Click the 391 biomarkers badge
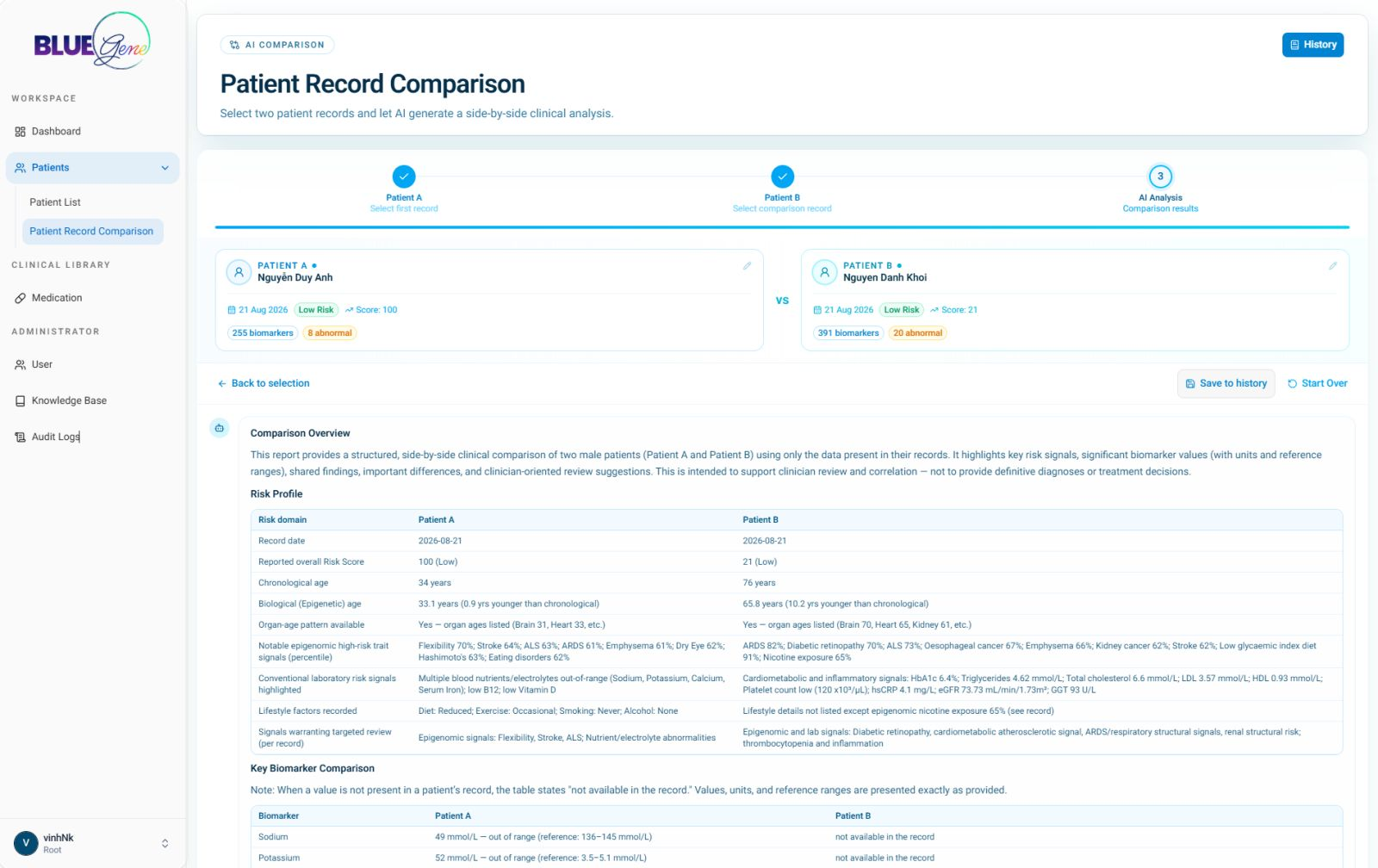Image resolution: width=1378 pixels, height=868 pixels. [x=848, y=333]
